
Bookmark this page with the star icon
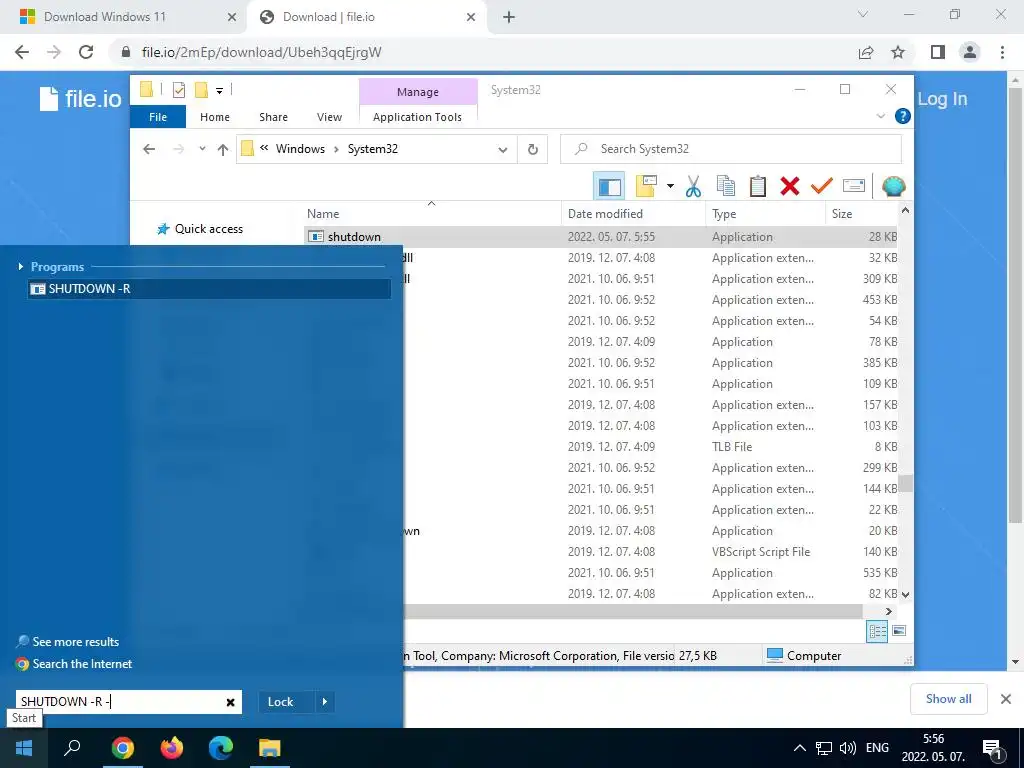898,52
